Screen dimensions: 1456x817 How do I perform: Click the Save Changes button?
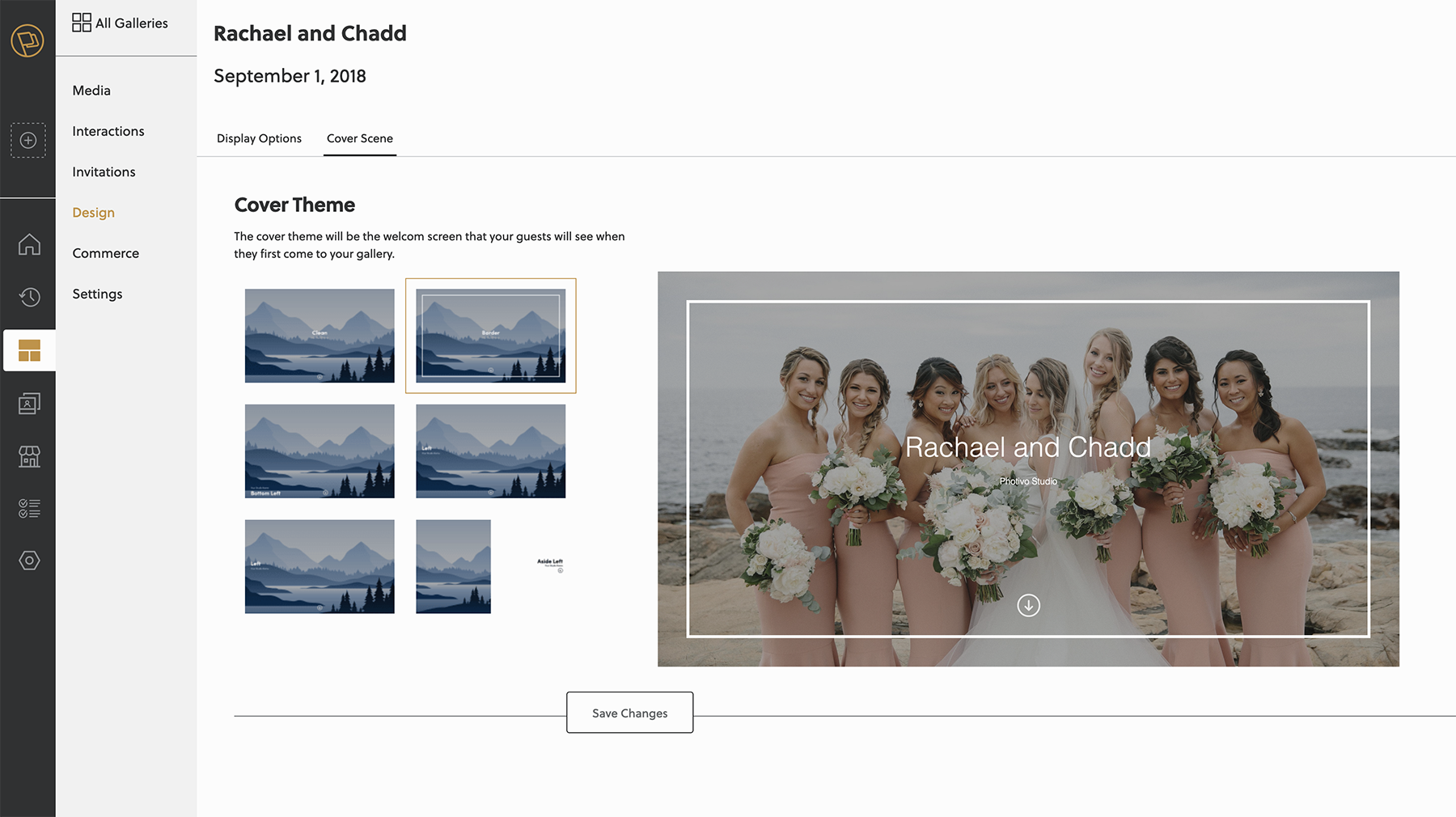click(629, 713)
